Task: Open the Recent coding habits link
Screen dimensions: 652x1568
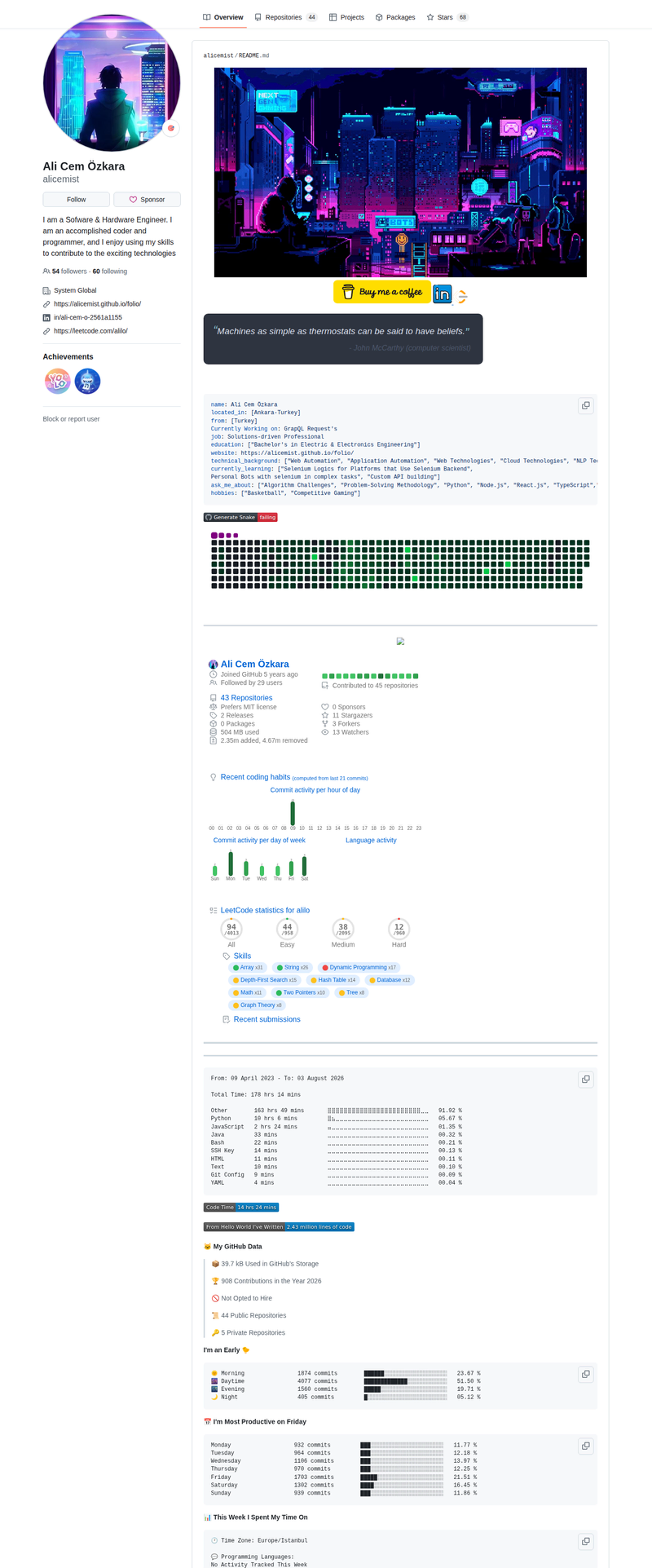Action: pos(255,777)
